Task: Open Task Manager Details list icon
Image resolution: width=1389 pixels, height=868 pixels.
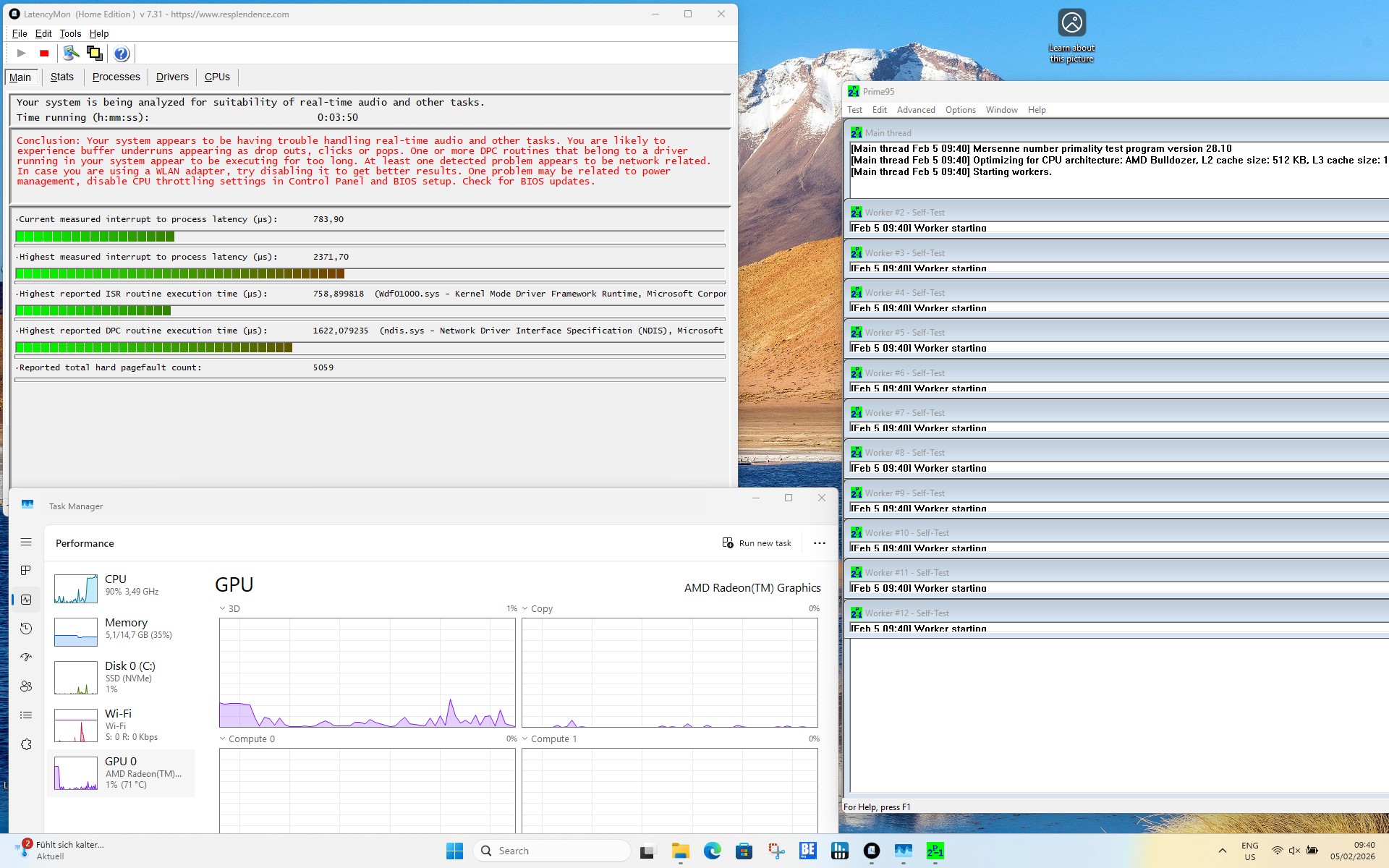Action: [26, 715]
